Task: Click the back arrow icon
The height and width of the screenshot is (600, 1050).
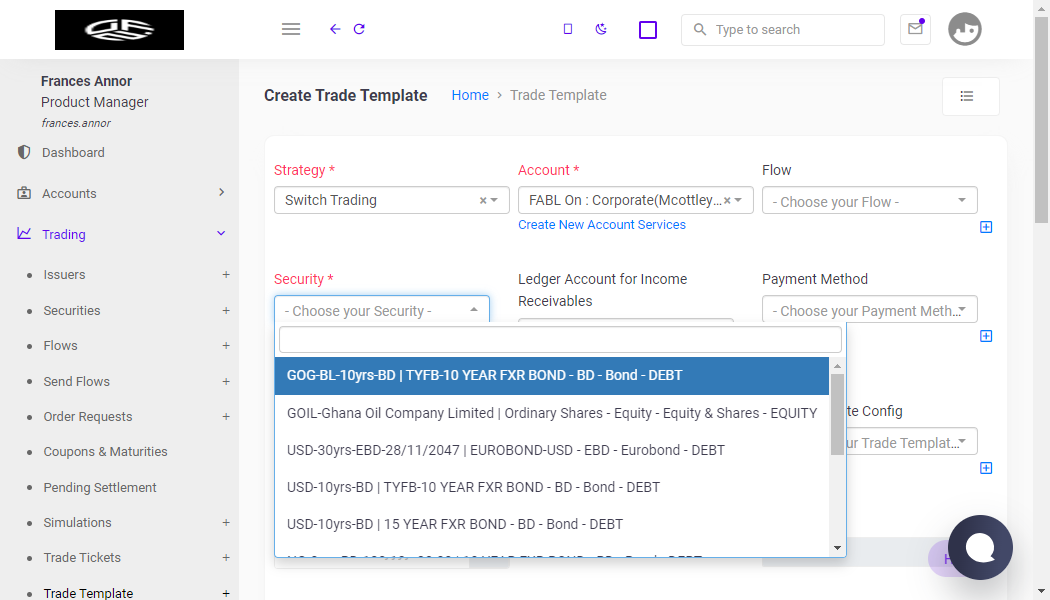Action: click(335, 29)
